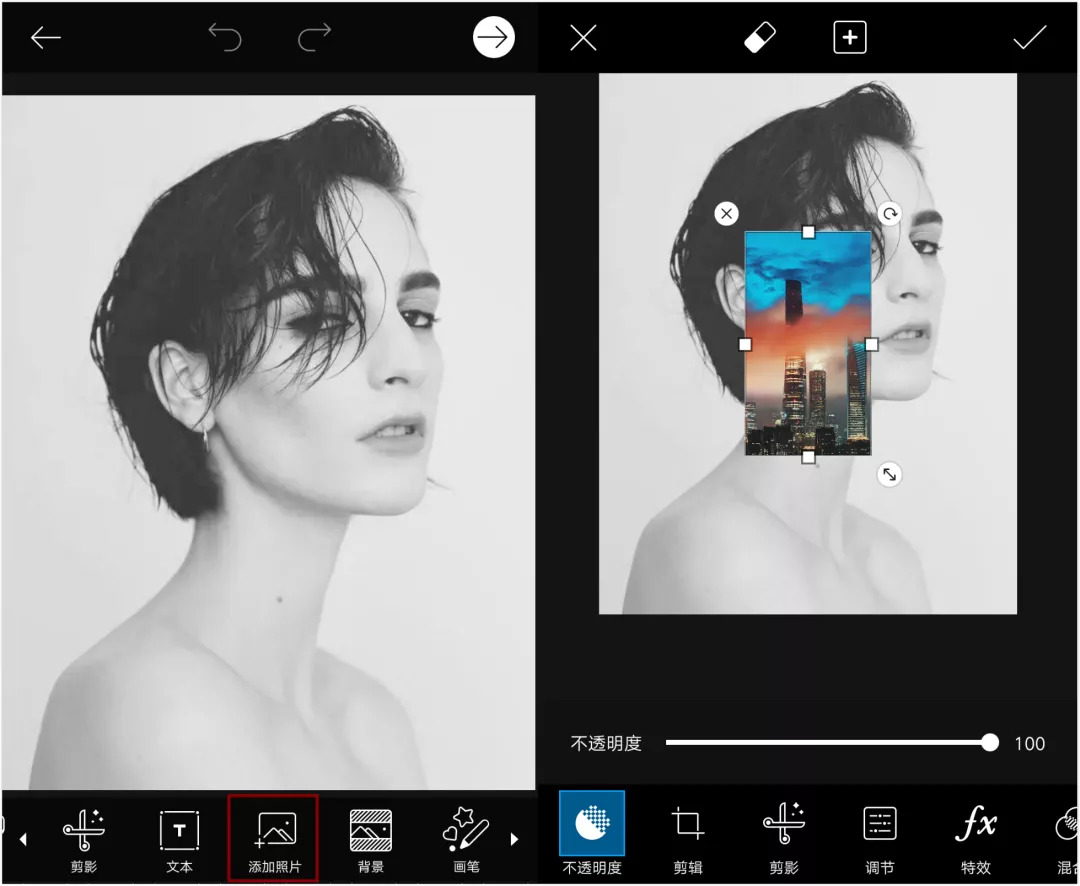Image resolution: width=1080 pixels, height=886 pixels.
Task: Select the 不透明度 opacity tab
Action: click(x=591, y=836)
